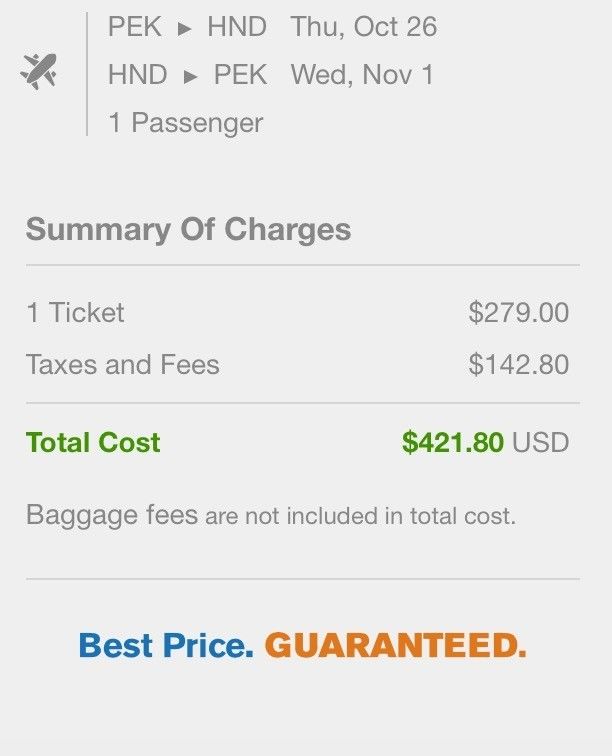
Task: Click the blue Best Price text
Action: [x=166, y=645]
